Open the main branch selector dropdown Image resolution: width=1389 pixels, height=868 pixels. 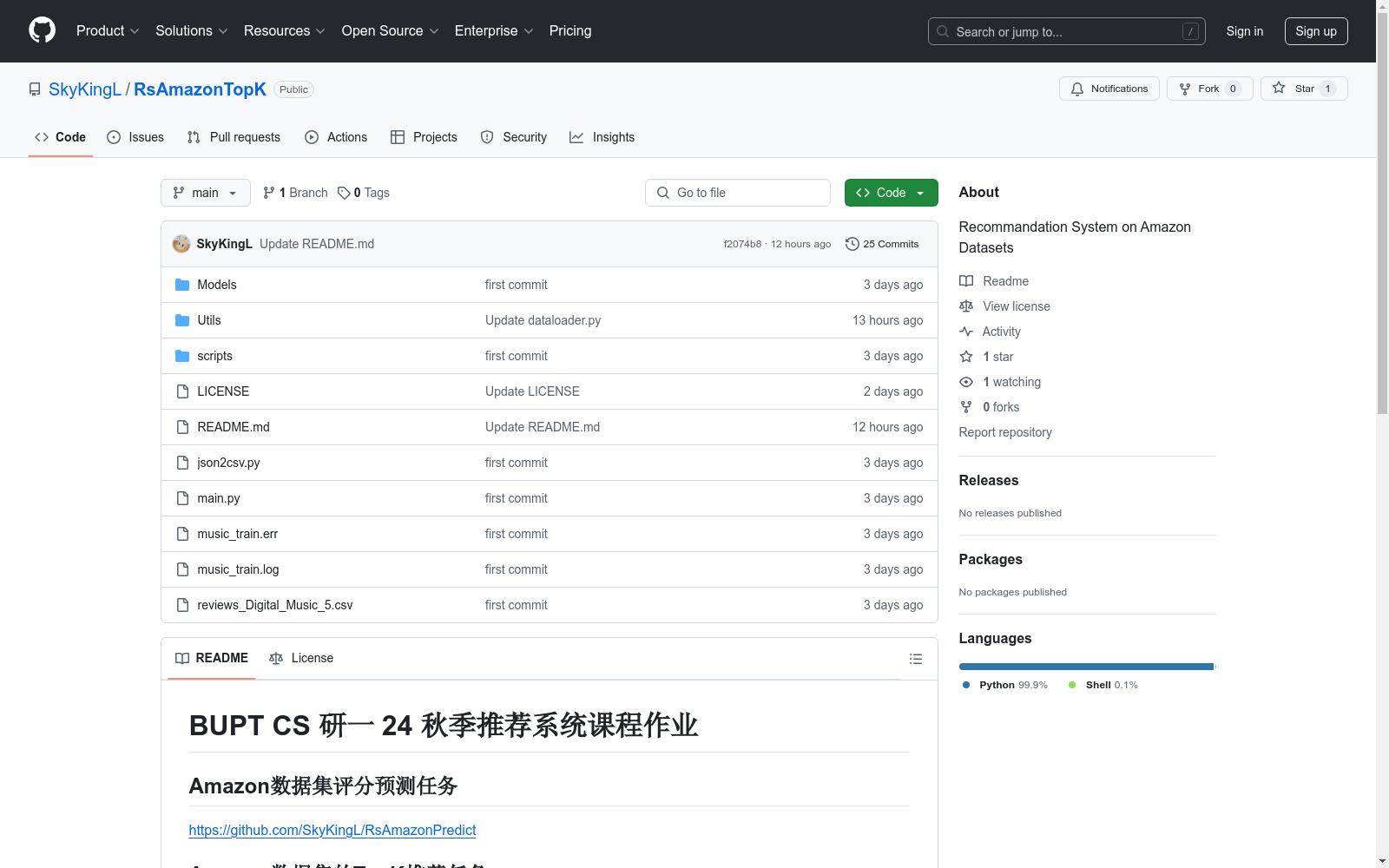coord(206,193)
